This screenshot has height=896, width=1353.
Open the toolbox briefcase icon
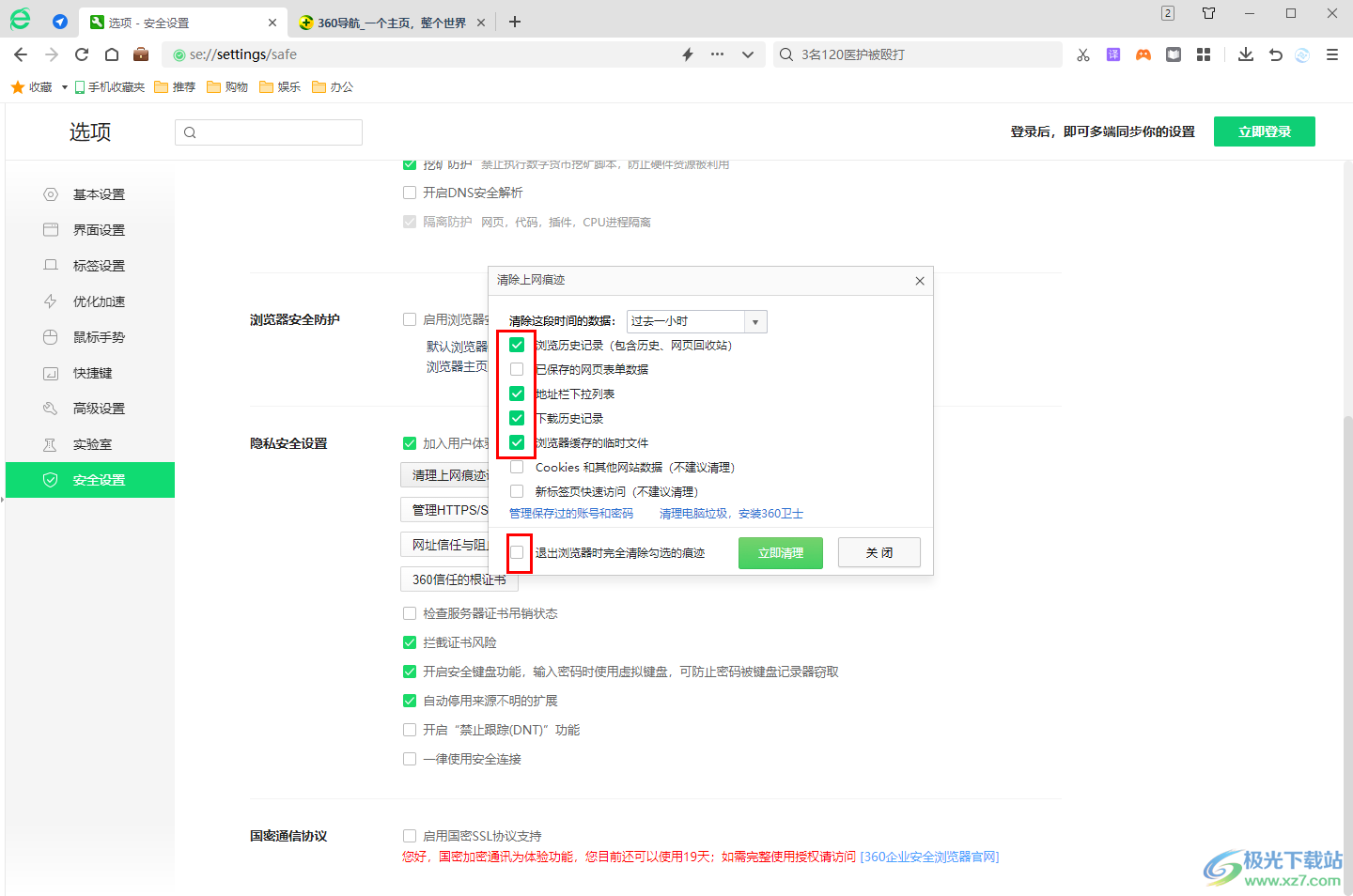coord(141,54)
